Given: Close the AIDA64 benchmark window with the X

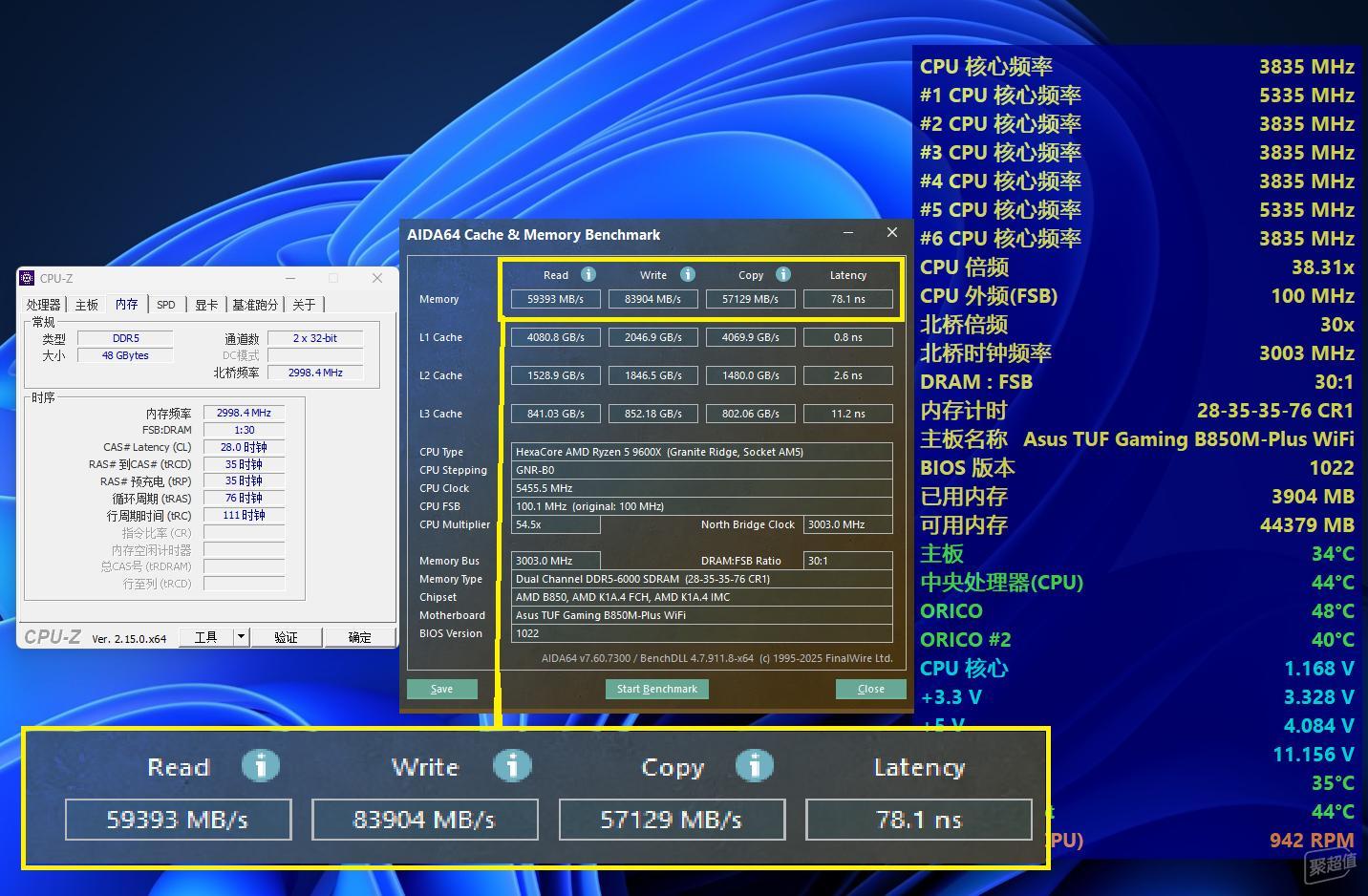Looking at the screenshot, I should 892,233.
